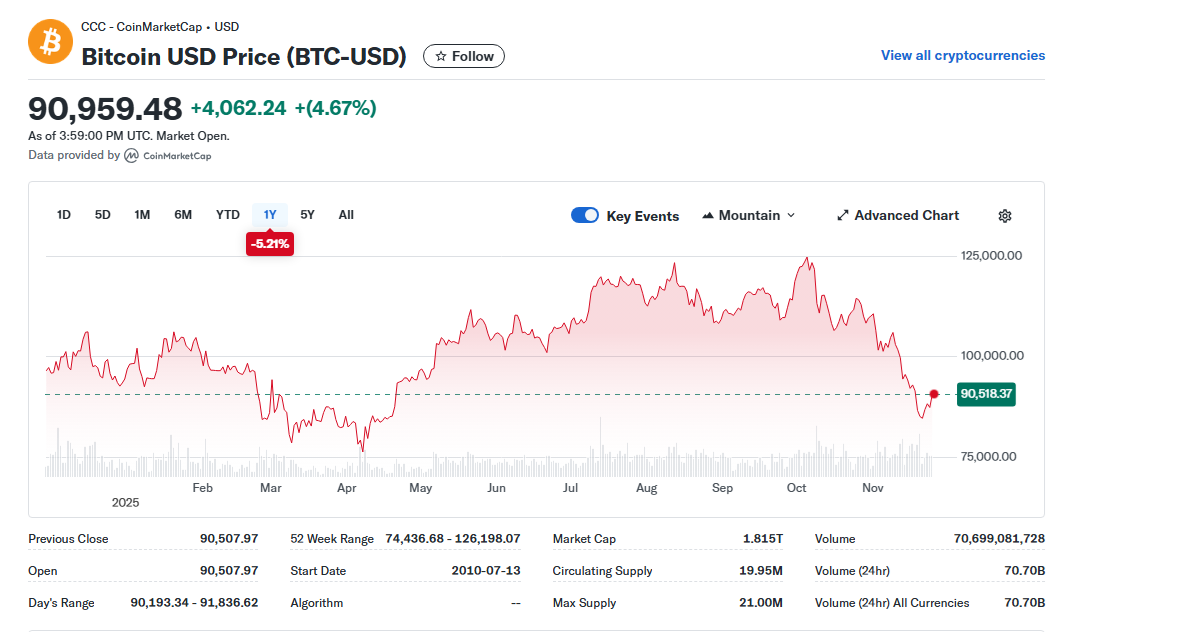
Task: Show the All time range
Action: click(346, 215)
